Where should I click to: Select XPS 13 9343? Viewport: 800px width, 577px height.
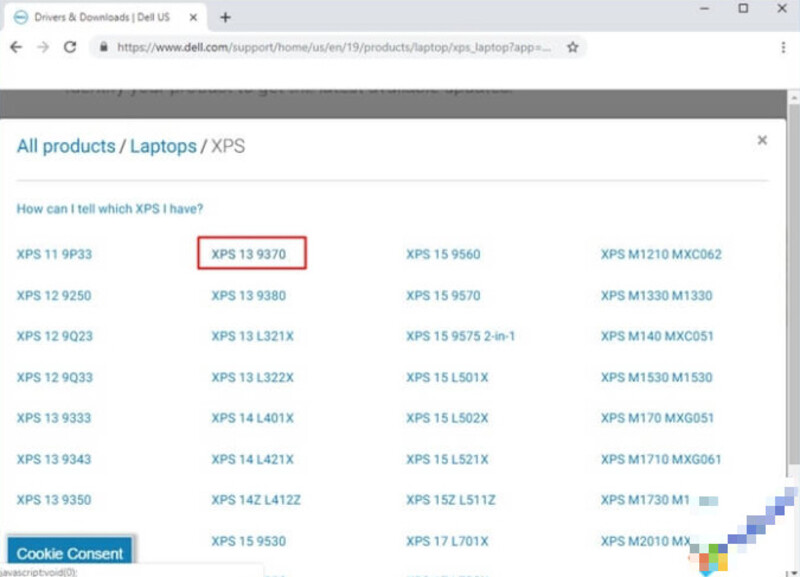[x=54, y=459]
